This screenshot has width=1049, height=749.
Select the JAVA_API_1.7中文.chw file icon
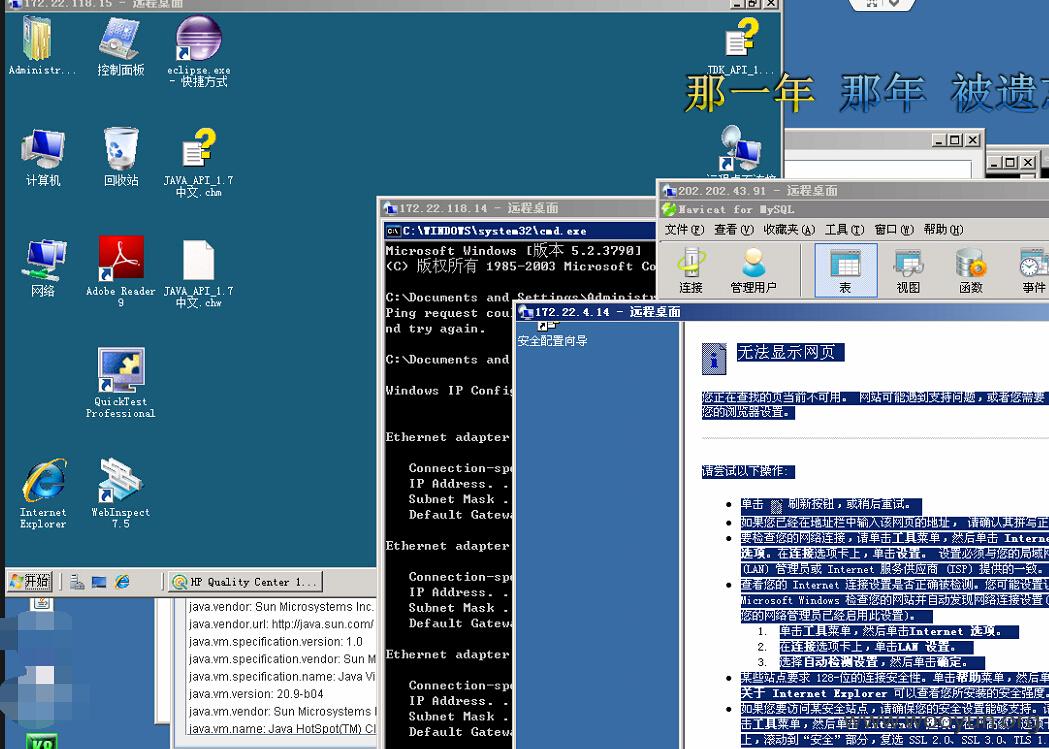pos(199,274)
